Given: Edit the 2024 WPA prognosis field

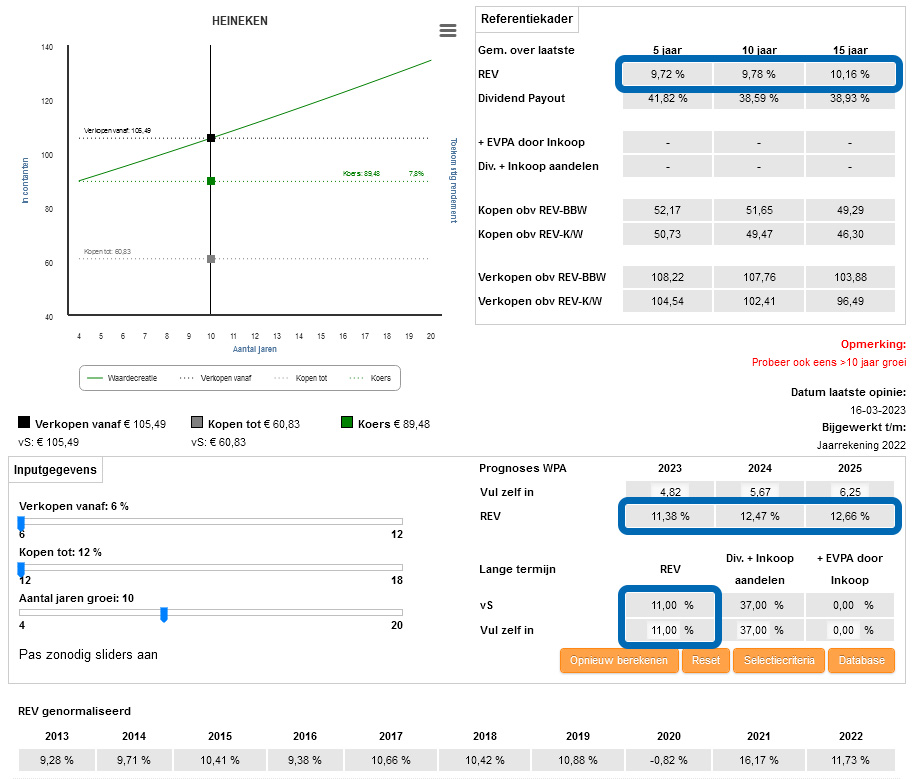Looking at the screenshot, I should coord(760,492).
